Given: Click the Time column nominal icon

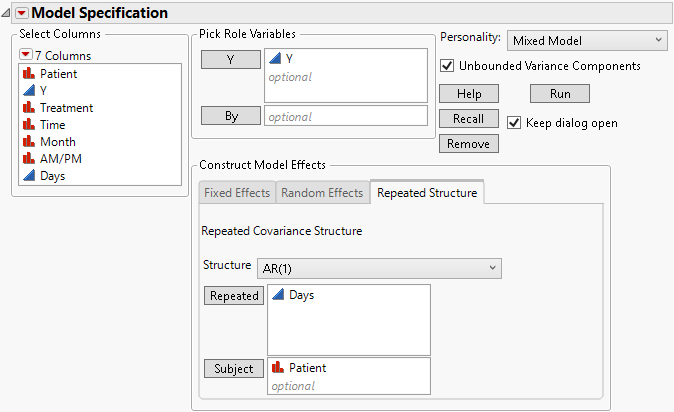Looking at the screenshot, I should coord(28,125).
